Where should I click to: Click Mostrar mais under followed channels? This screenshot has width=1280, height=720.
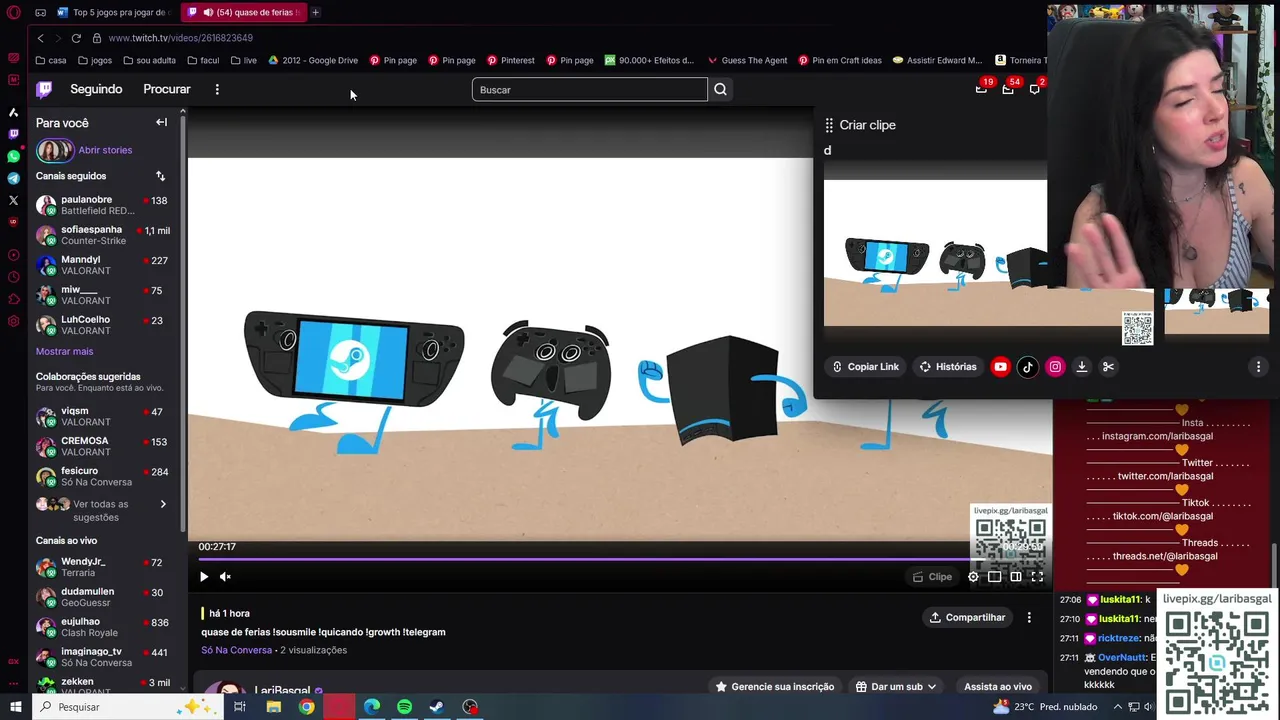[x=64, y=351]
